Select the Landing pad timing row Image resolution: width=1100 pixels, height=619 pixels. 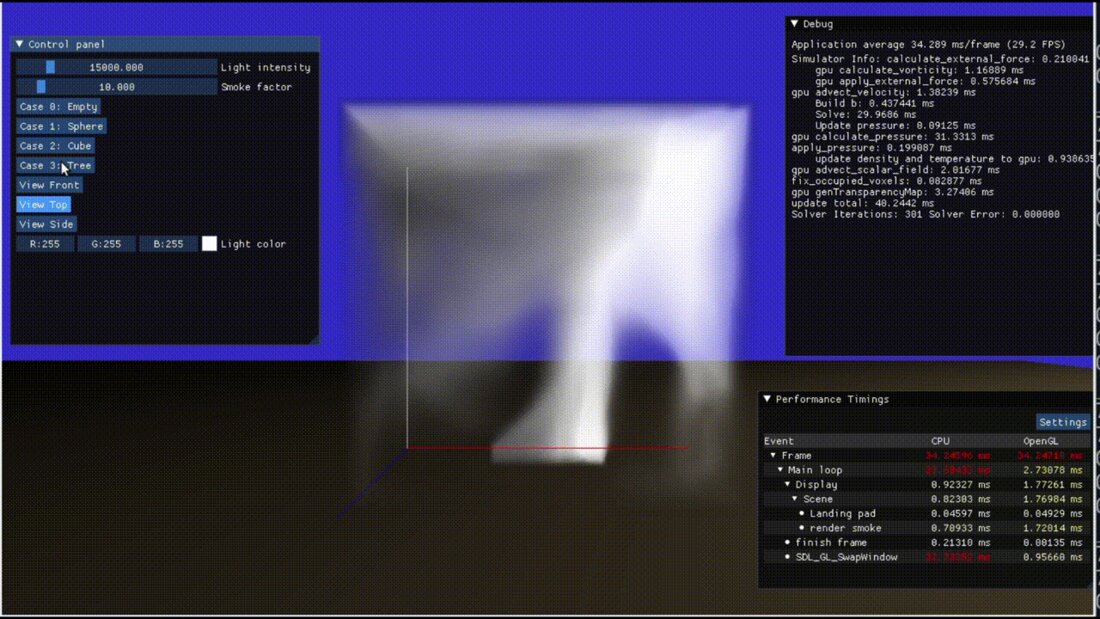tap(925, 514)
